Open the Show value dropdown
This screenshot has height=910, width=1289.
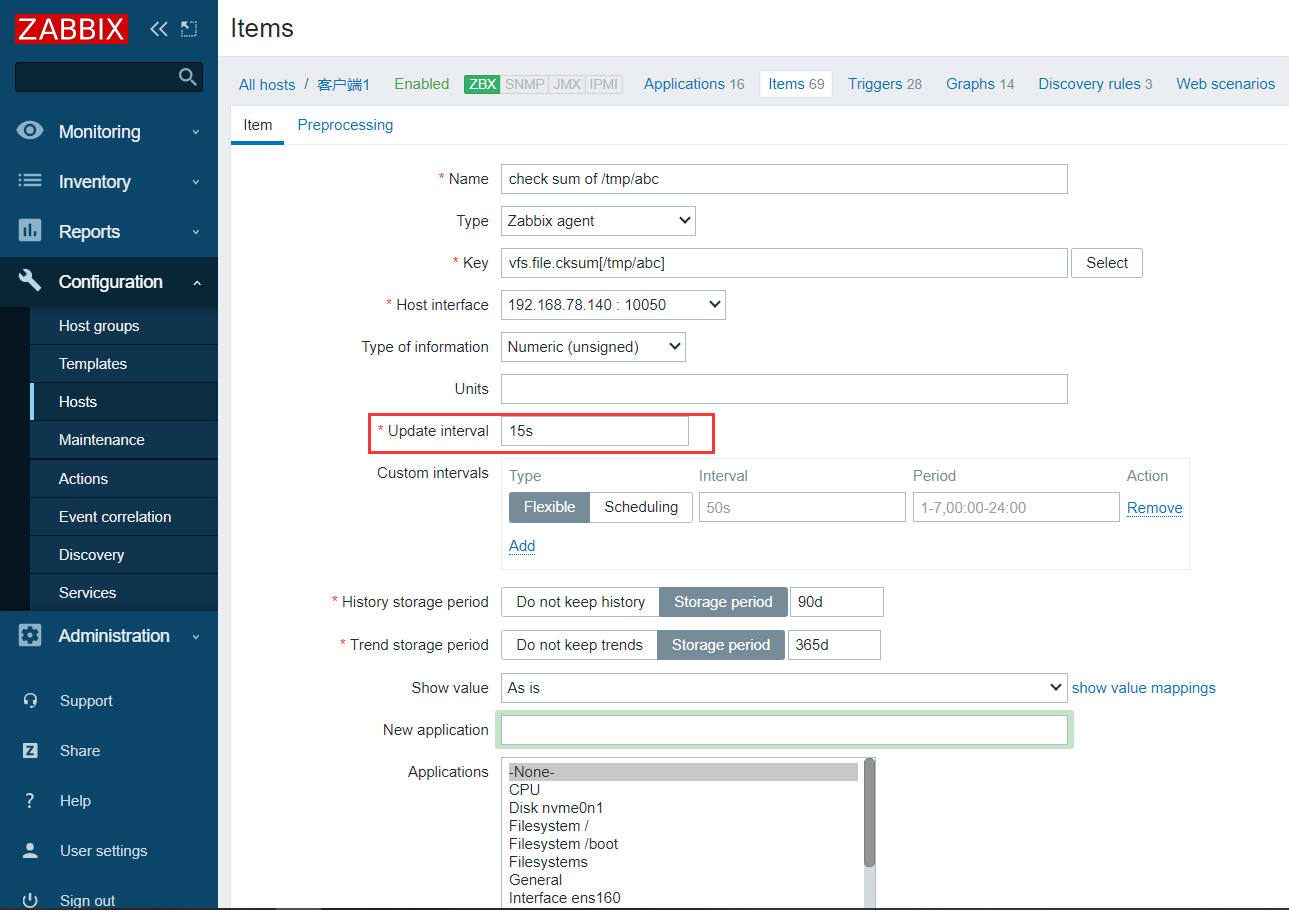click(x=784, y=688)
